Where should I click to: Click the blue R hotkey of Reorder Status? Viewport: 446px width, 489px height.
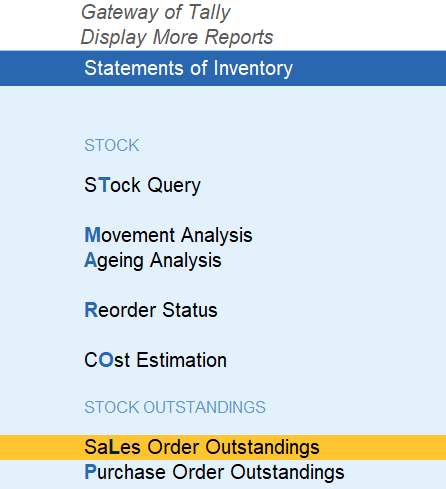91,310
